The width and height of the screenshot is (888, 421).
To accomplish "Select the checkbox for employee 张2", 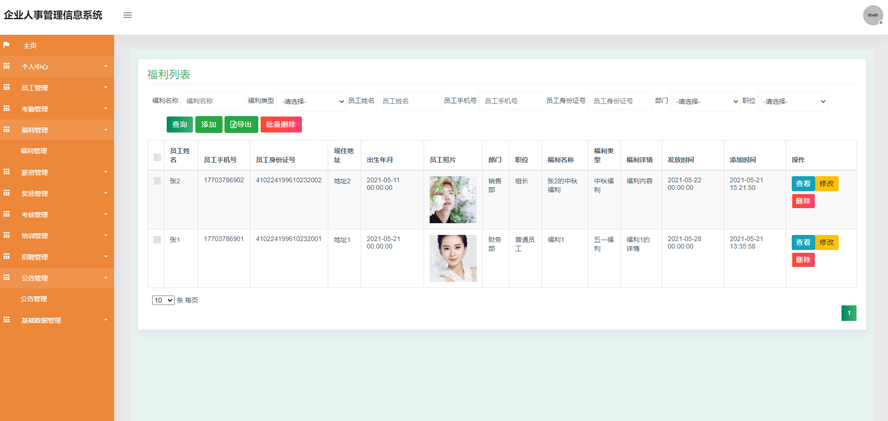I will point(157,181).
